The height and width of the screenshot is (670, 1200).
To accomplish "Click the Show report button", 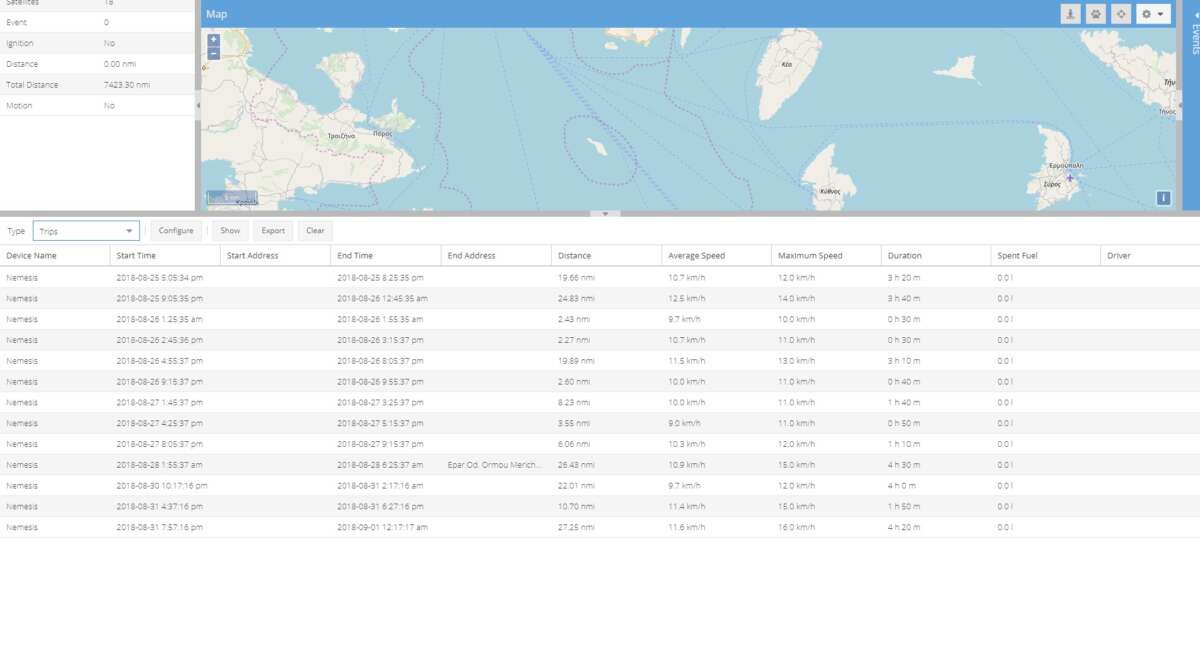I will (230, 231).
